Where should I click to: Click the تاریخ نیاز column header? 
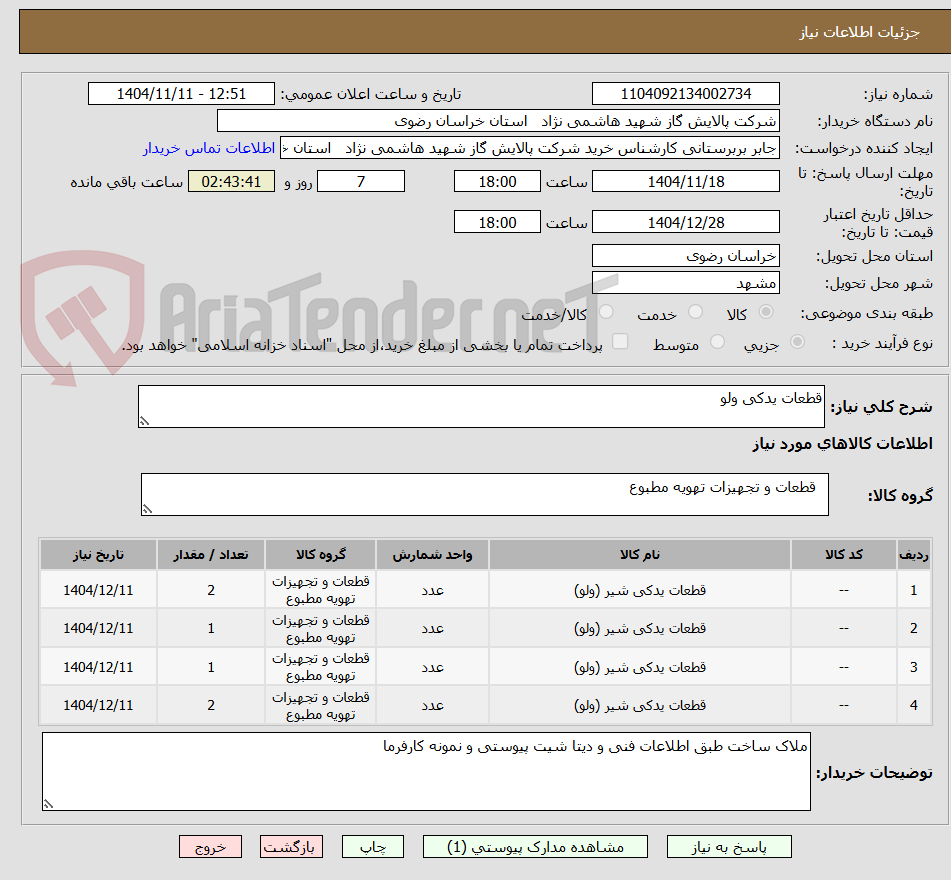click(98, 554)
